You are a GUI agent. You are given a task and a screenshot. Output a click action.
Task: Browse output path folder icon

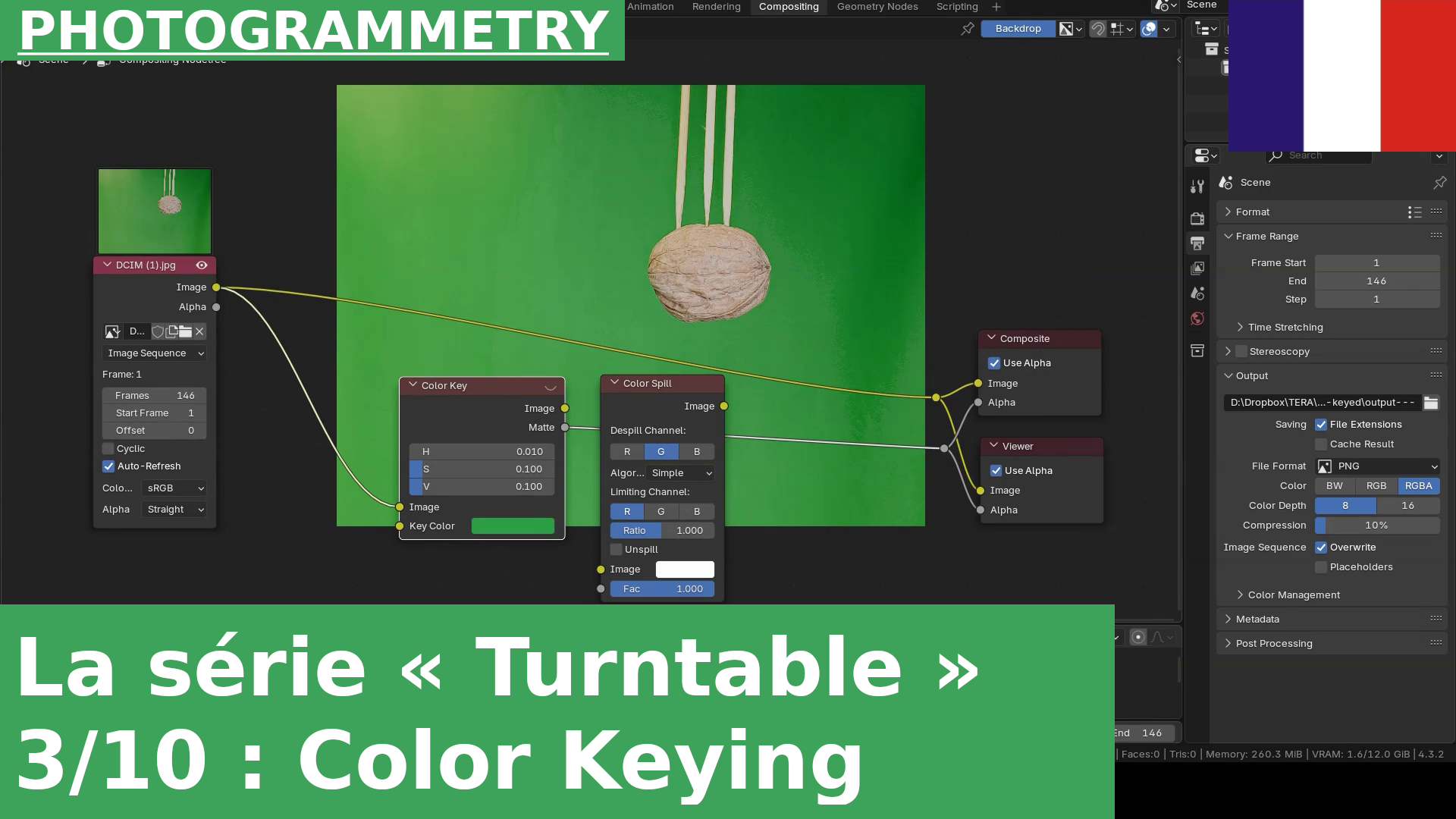[1431, 403]
